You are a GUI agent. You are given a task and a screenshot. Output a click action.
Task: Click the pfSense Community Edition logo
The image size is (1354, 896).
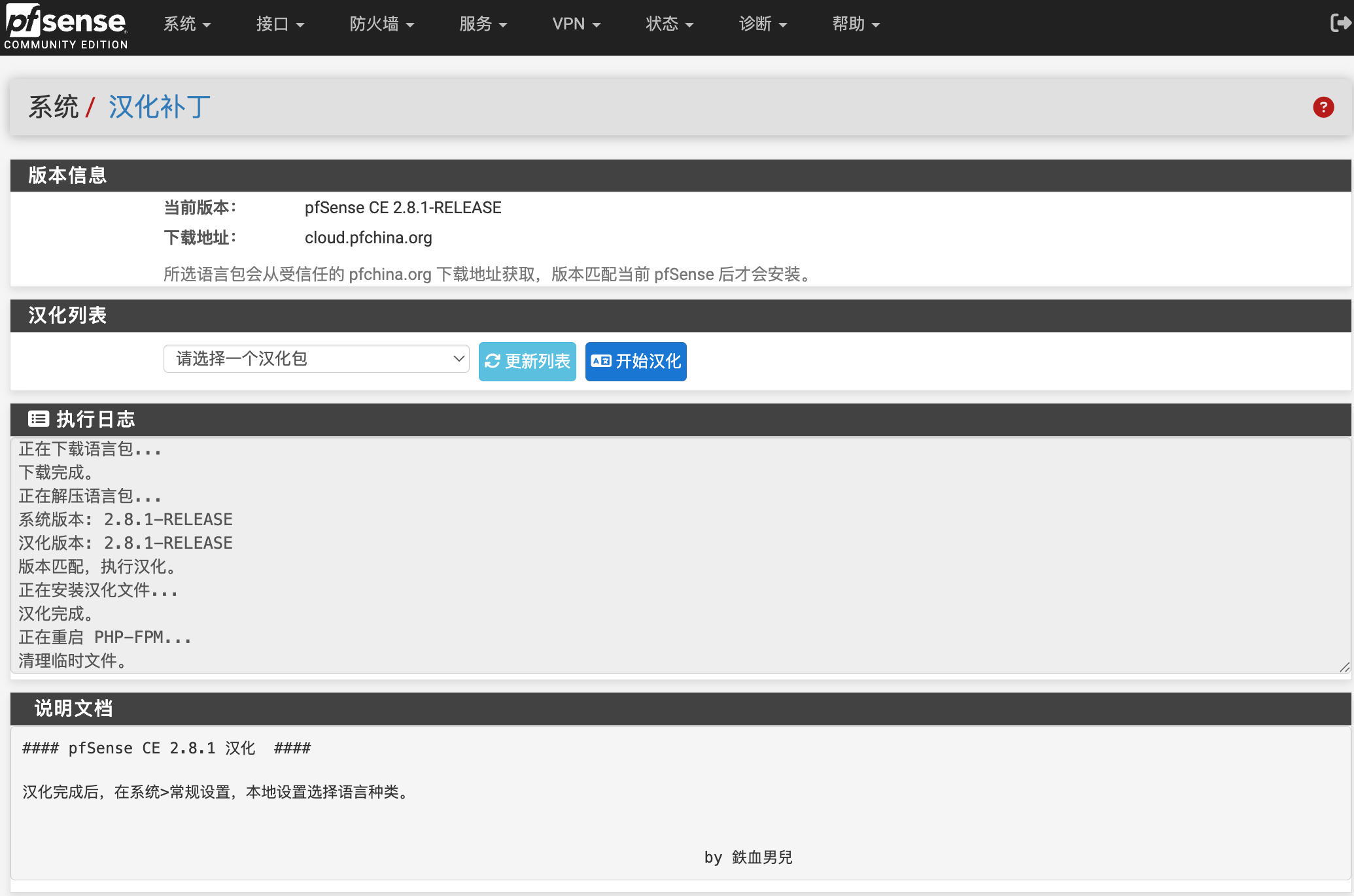coord(65,27)
